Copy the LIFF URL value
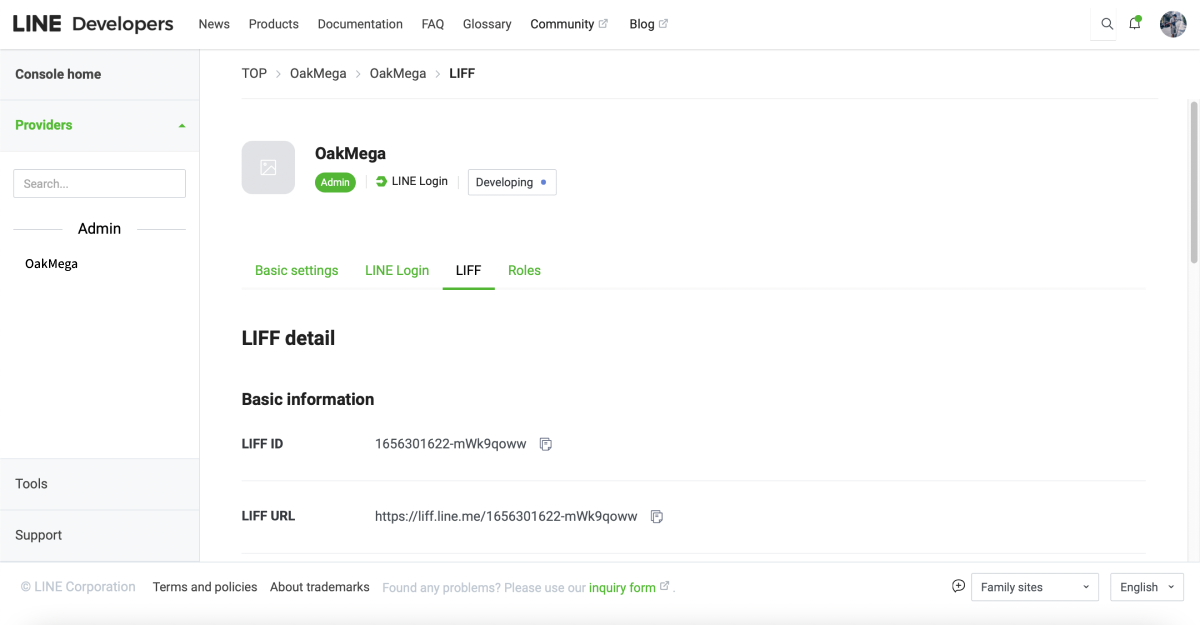The image size is (1200, 625). tap(657, 517)
